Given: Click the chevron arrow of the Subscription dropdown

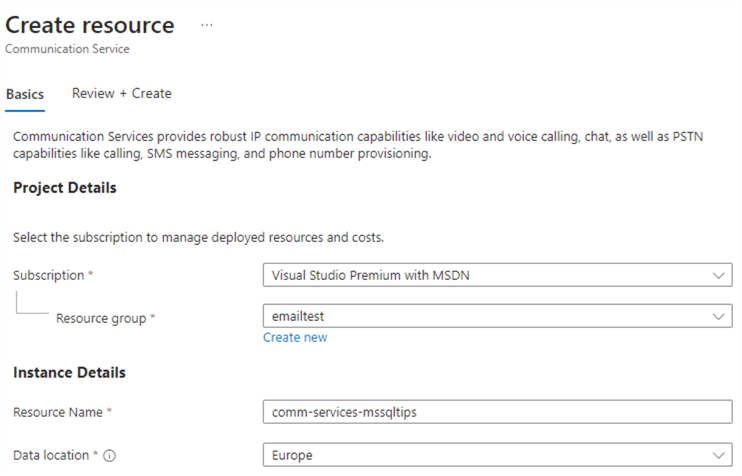Looking at the screenshot, I should coord(717,275).
